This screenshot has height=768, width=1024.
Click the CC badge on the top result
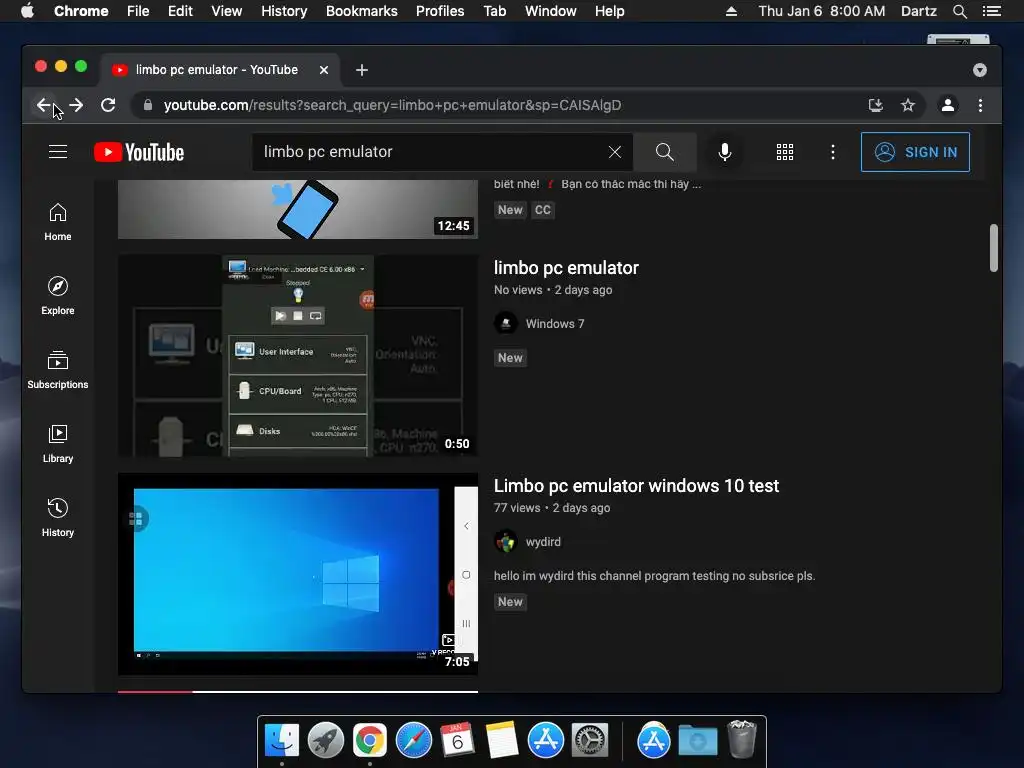click(543, 210)
